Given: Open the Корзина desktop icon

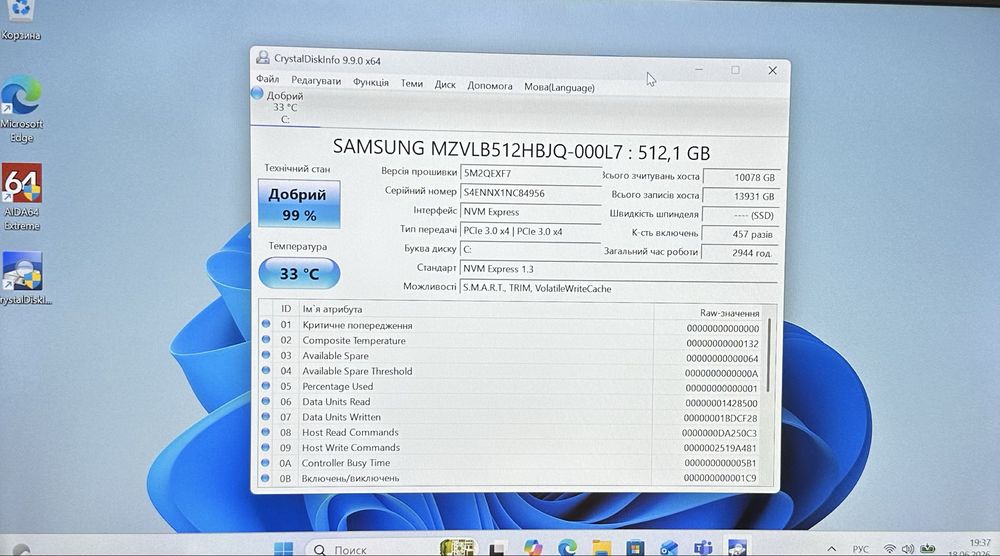Looking at the screenshot, I should 20,19.
